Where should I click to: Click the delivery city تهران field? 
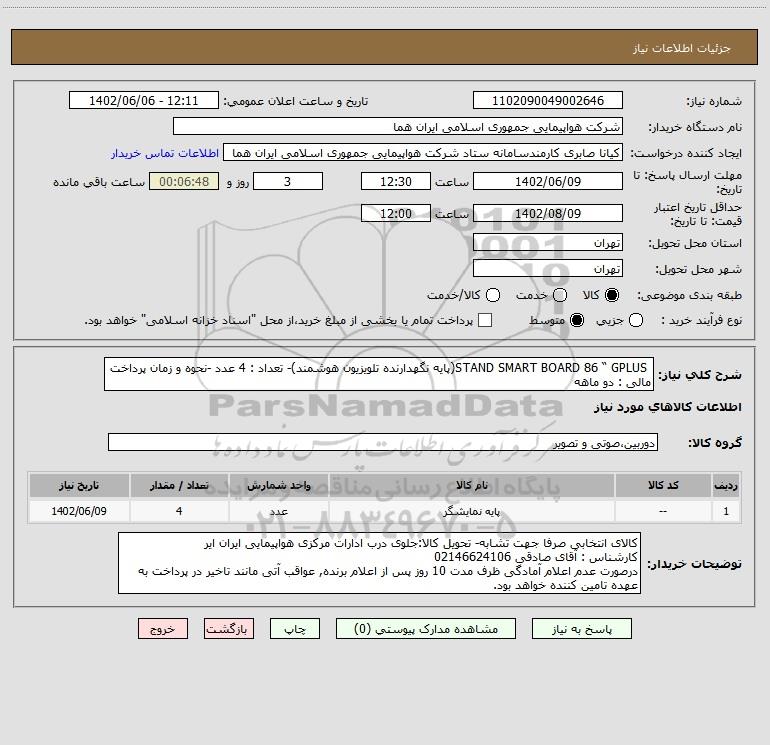pos(548,269)
